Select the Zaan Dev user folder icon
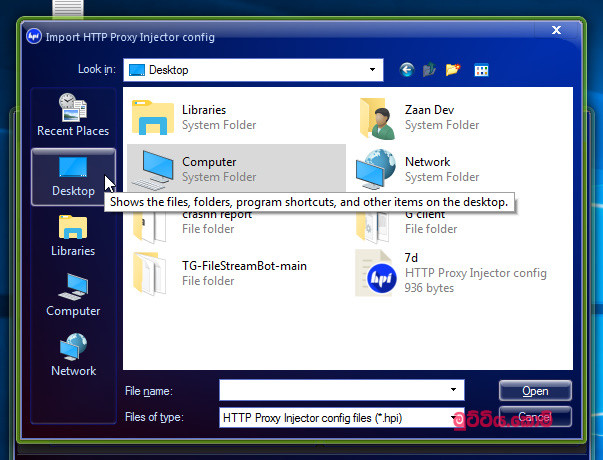Screen dimensions: 603x460 coord(378,118)
